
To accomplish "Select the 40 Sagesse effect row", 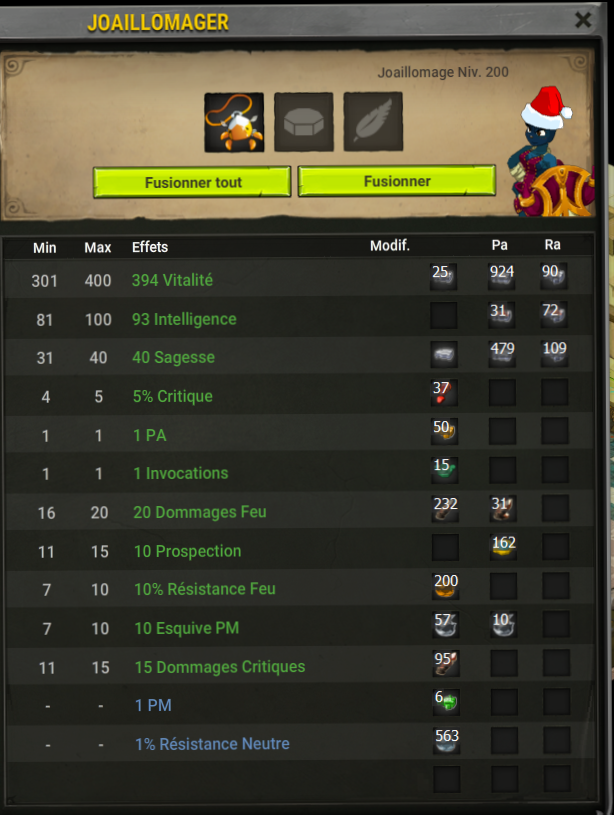I will [299, 357].
